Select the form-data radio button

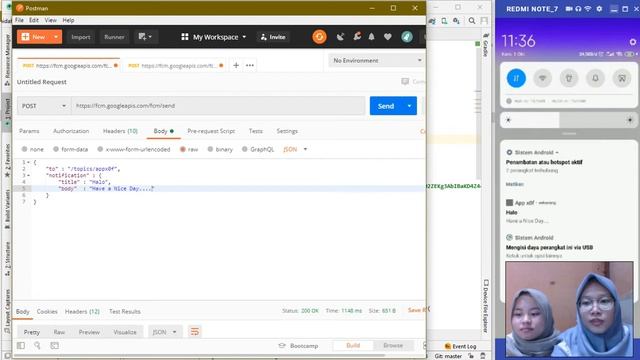point(56,149)
